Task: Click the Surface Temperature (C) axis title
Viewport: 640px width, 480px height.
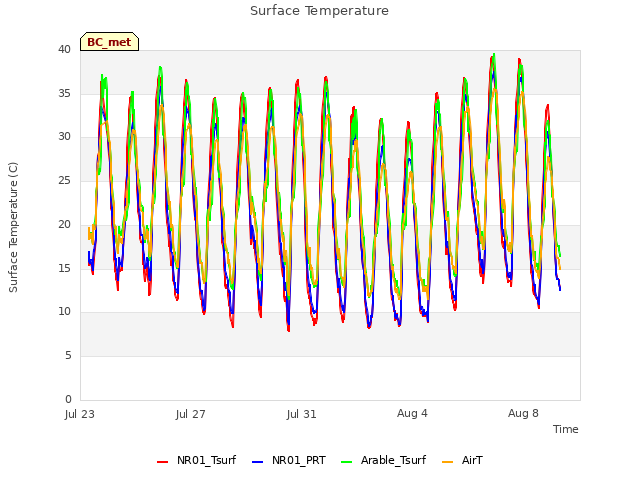Action: (13, 227)
